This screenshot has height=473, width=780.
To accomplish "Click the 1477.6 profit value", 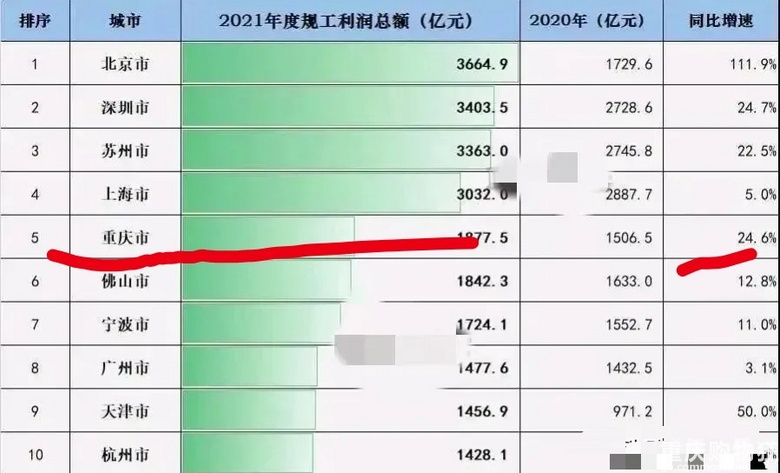I will pyautogui.click(x=482, y=368).
